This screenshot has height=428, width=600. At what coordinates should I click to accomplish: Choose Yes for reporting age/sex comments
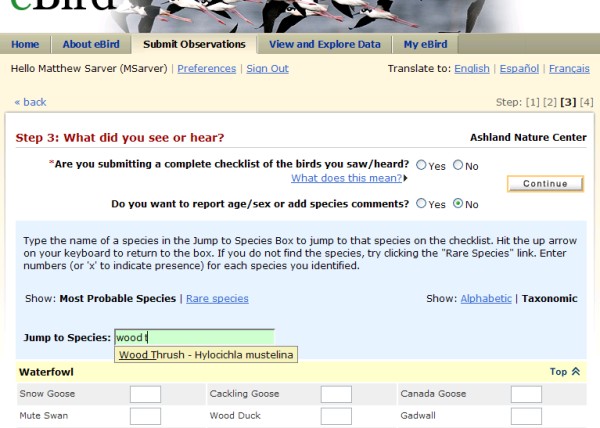coord(421,203)
